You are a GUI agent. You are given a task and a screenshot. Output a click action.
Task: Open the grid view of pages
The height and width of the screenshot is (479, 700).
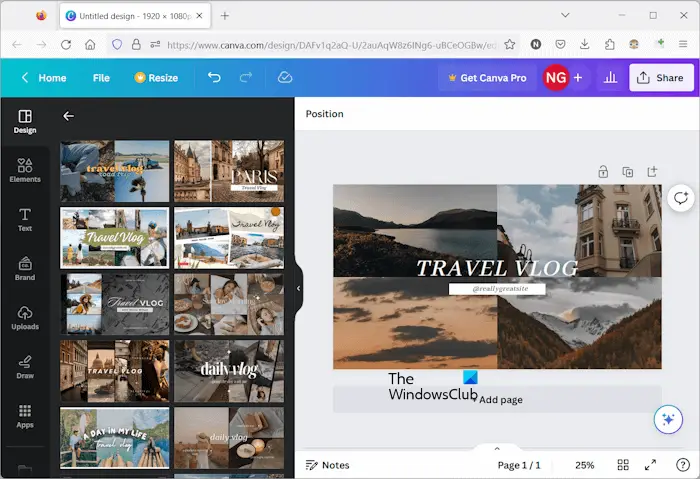pos(623,465)
